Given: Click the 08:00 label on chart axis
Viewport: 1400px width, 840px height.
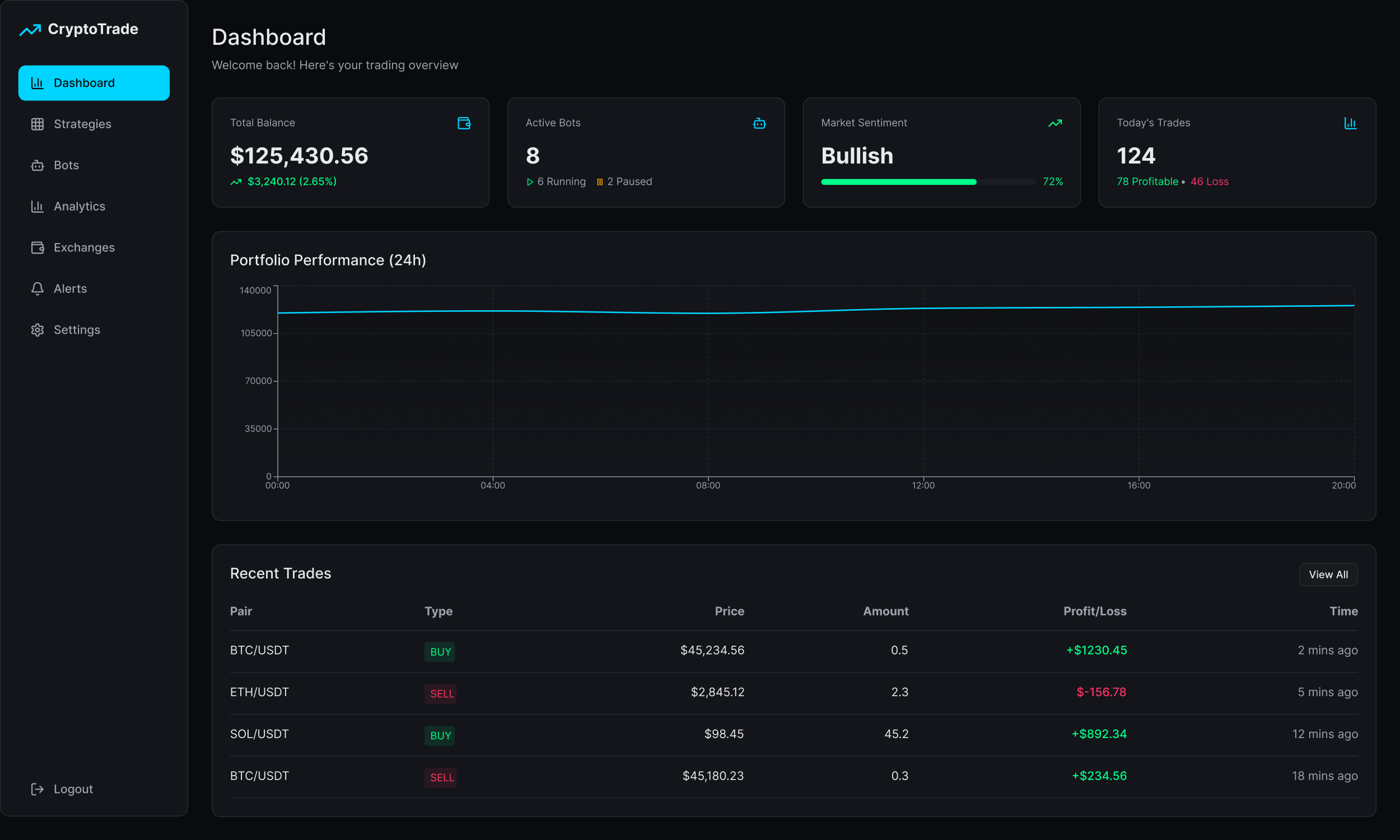Looking at the screenshot, I should [708, 486].
